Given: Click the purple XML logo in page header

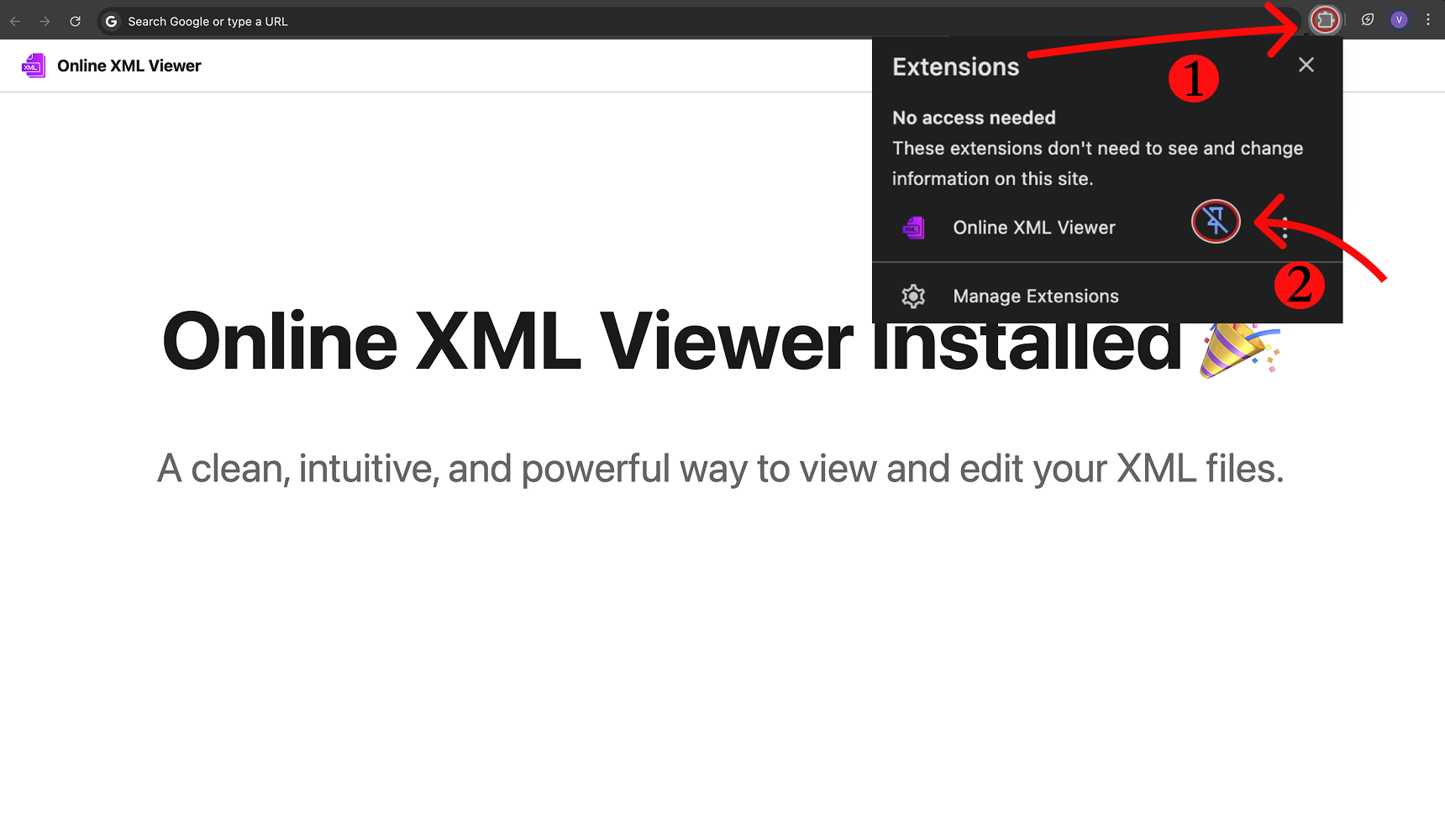Looking at the screenshot, I should (34, 66).
